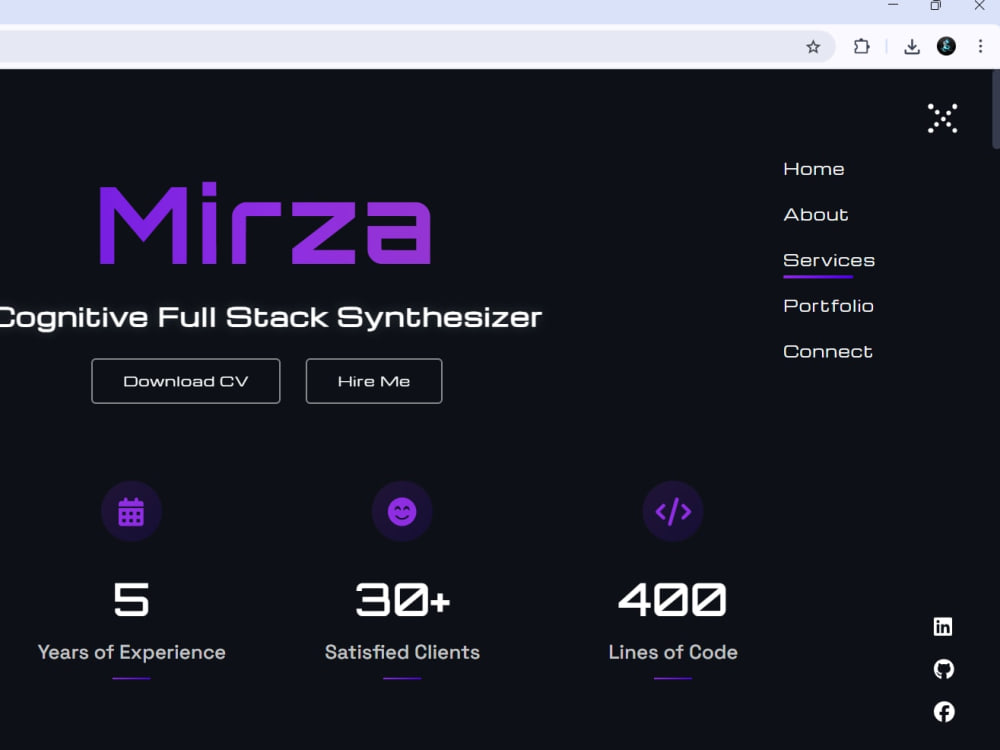Image resolution: width=1000 pixels, height=750 pixels.
Task: Open the GitHub profile icon
Action: 943,669
